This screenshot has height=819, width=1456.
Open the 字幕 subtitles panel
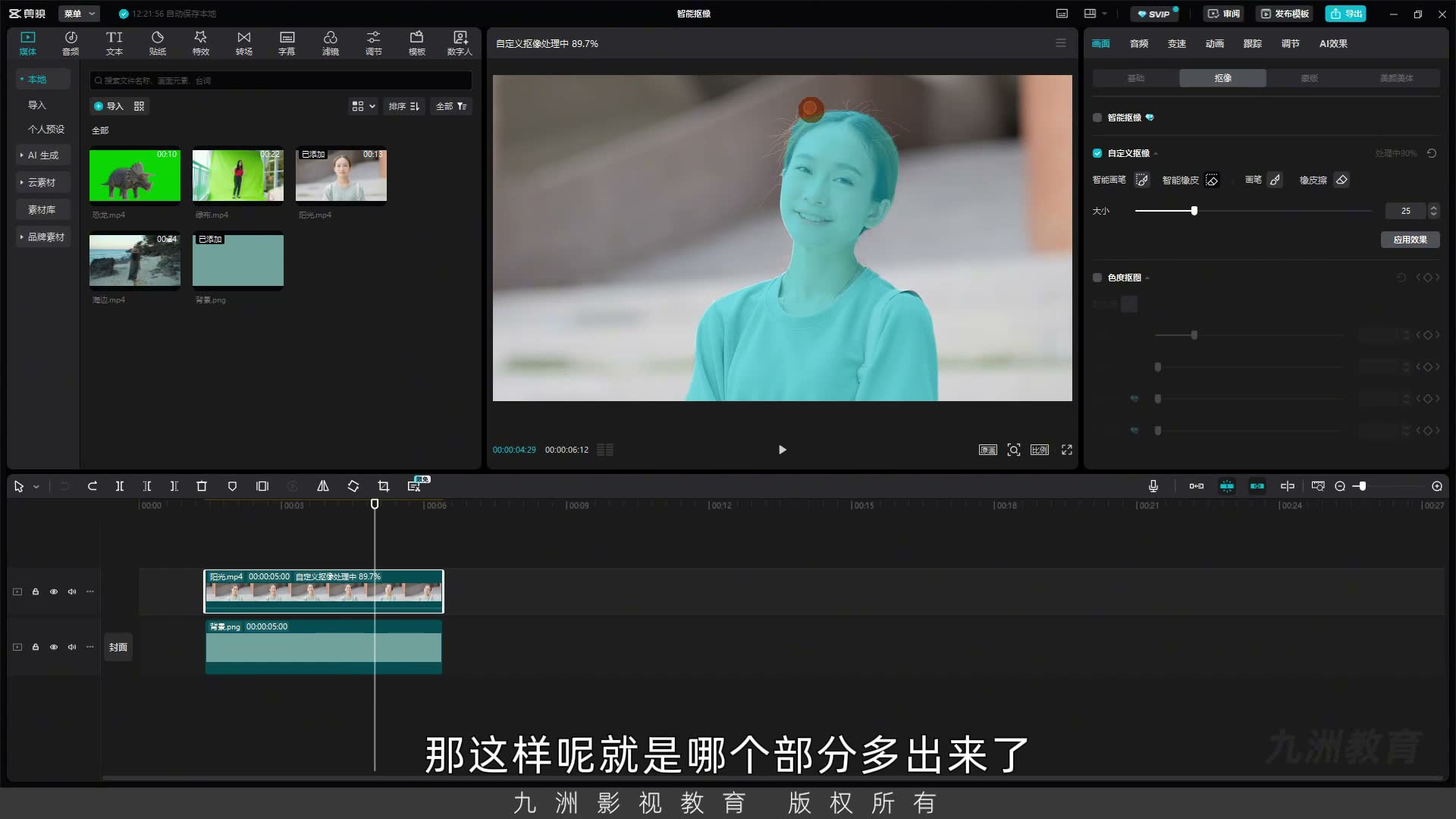[287, 43]
